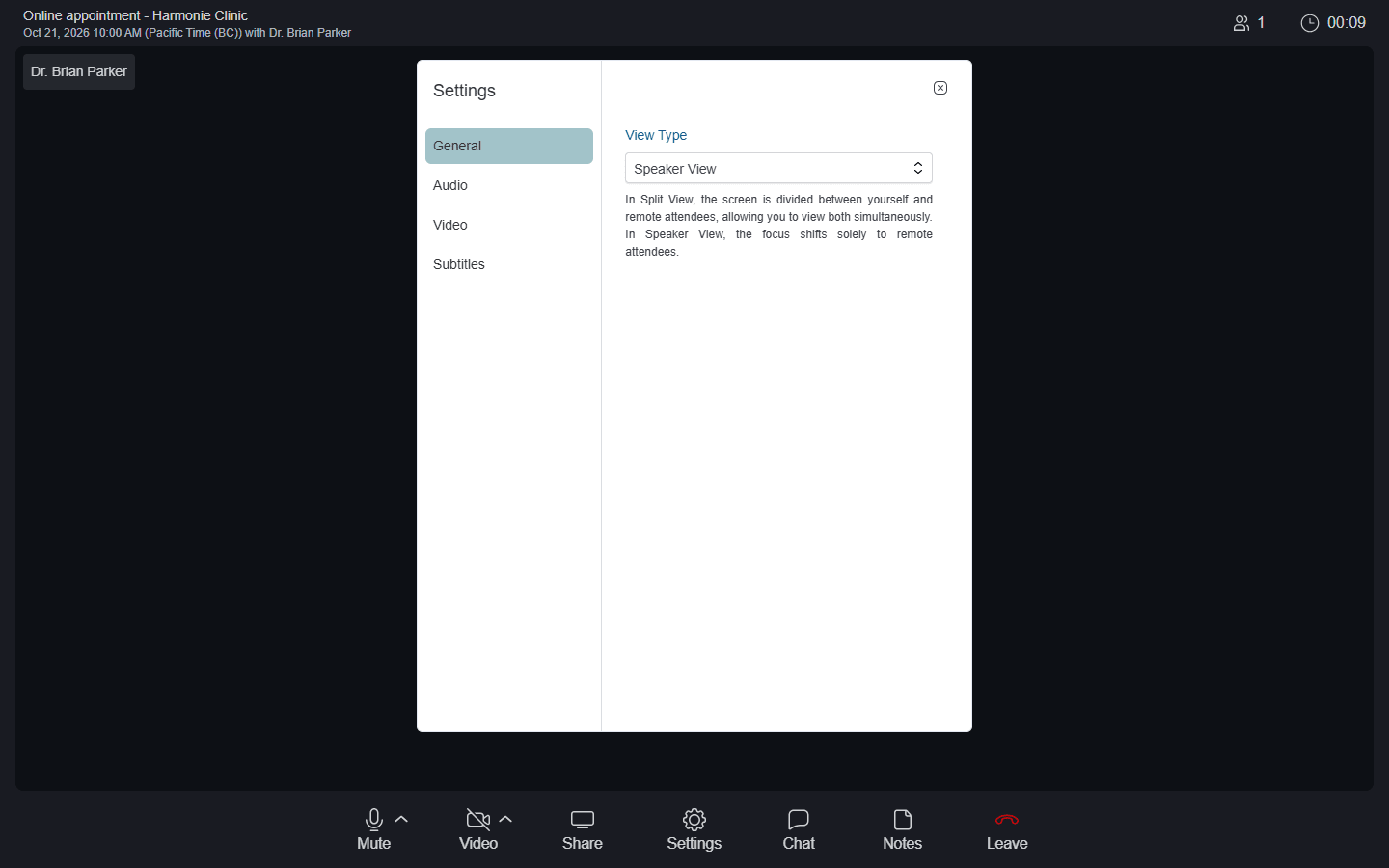Open the Subtitles settings tab

[509, 264]
